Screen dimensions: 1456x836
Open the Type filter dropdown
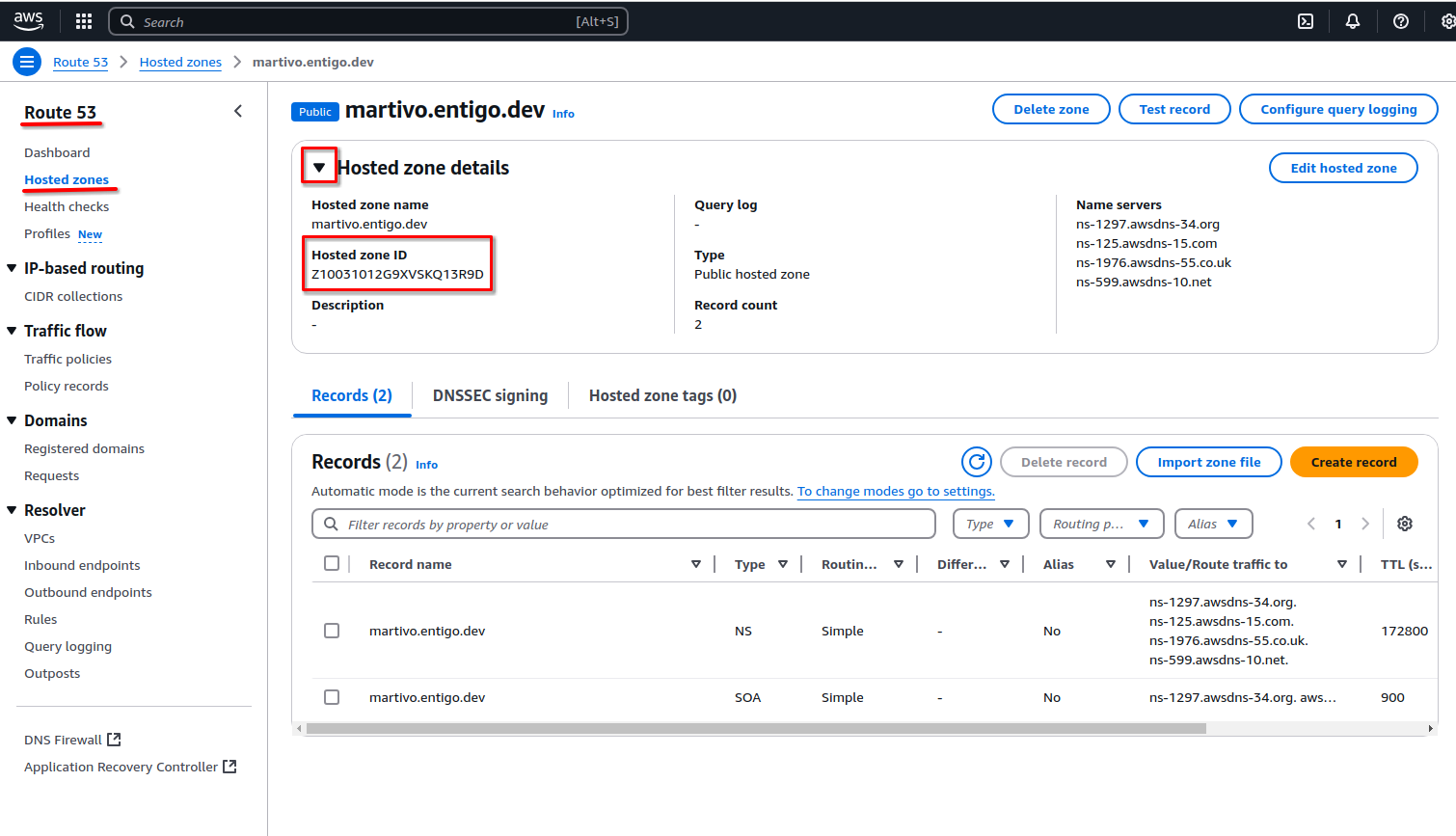tap(991, 524)
